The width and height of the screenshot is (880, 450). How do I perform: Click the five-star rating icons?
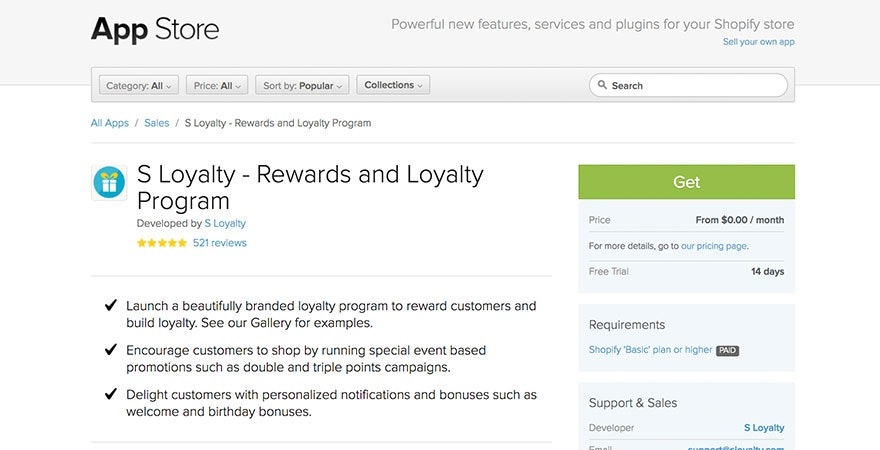[x=162, y=243]
